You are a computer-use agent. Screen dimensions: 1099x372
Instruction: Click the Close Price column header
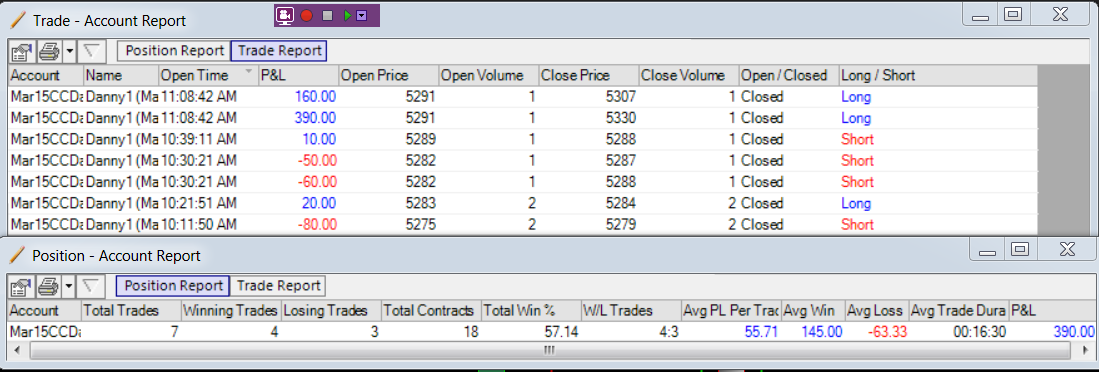coord(588,75)
